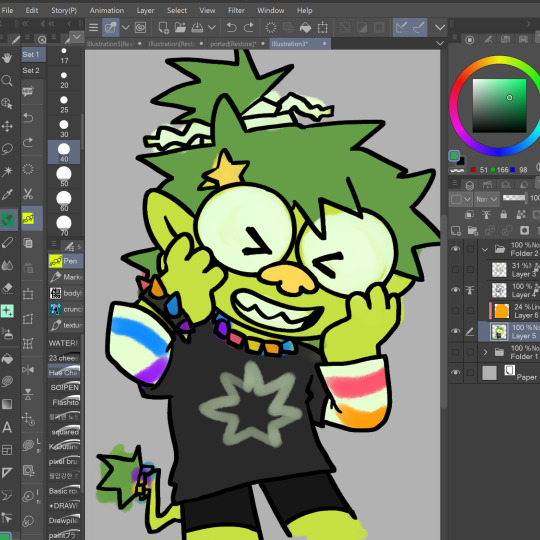Show Layer 6 via visibility box
The width and height of the screenshot is (540, 540).
click(x=455, y=310)
